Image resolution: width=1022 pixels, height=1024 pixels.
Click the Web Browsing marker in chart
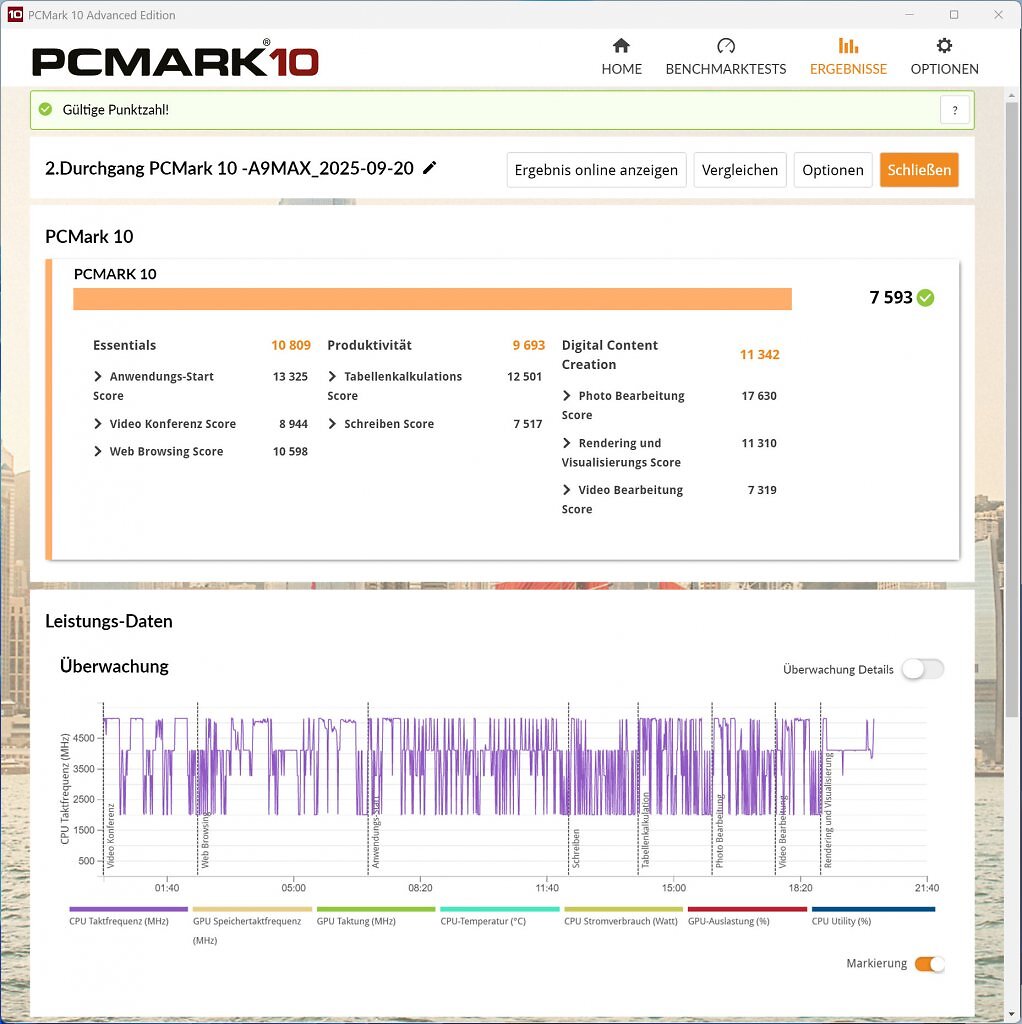[205, 840]
